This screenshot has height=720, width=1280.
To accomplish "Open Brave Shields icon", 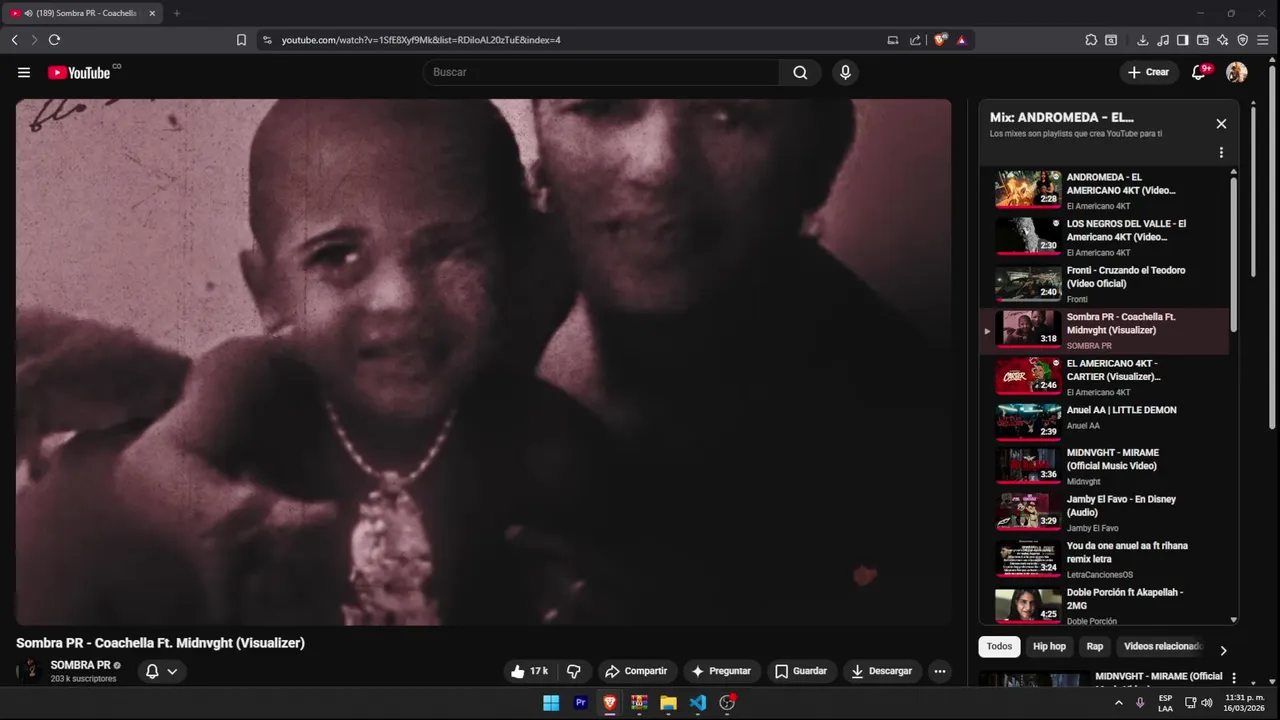I will (940, 40).
